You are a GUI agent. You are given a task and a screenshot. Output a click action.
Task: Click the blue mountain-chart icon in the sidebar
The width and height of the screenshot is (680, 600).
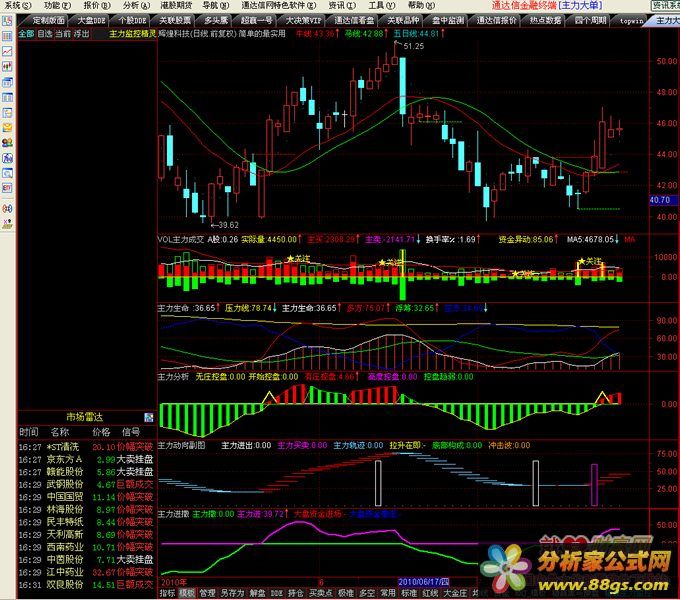[7, 158]
